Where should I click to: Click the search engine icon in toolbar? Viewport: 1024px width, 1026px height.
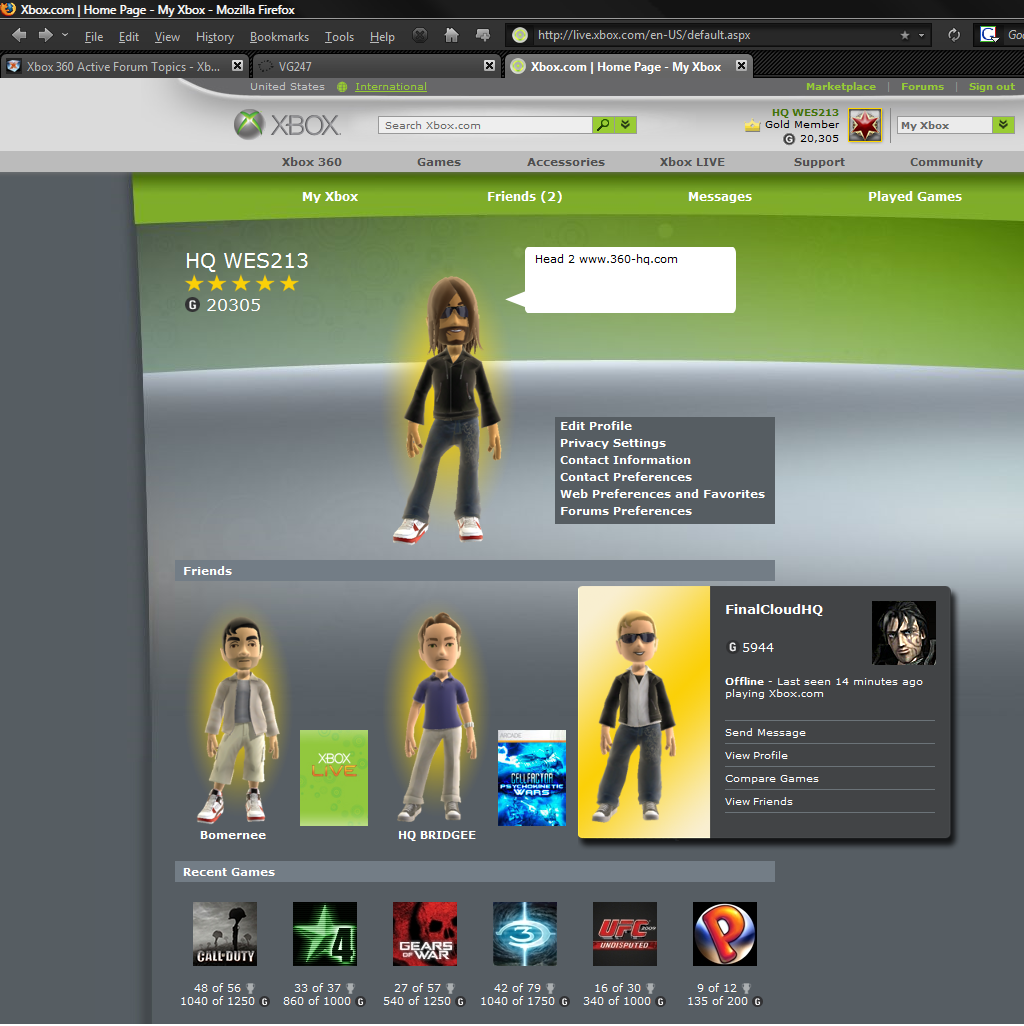[x=989, y=35]
